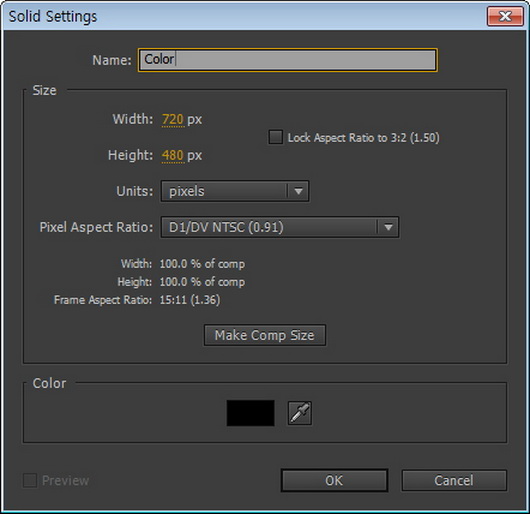This screenshot has height=514, width=530.
Task: Select the Width value 720
Action: tap(173, 119)
